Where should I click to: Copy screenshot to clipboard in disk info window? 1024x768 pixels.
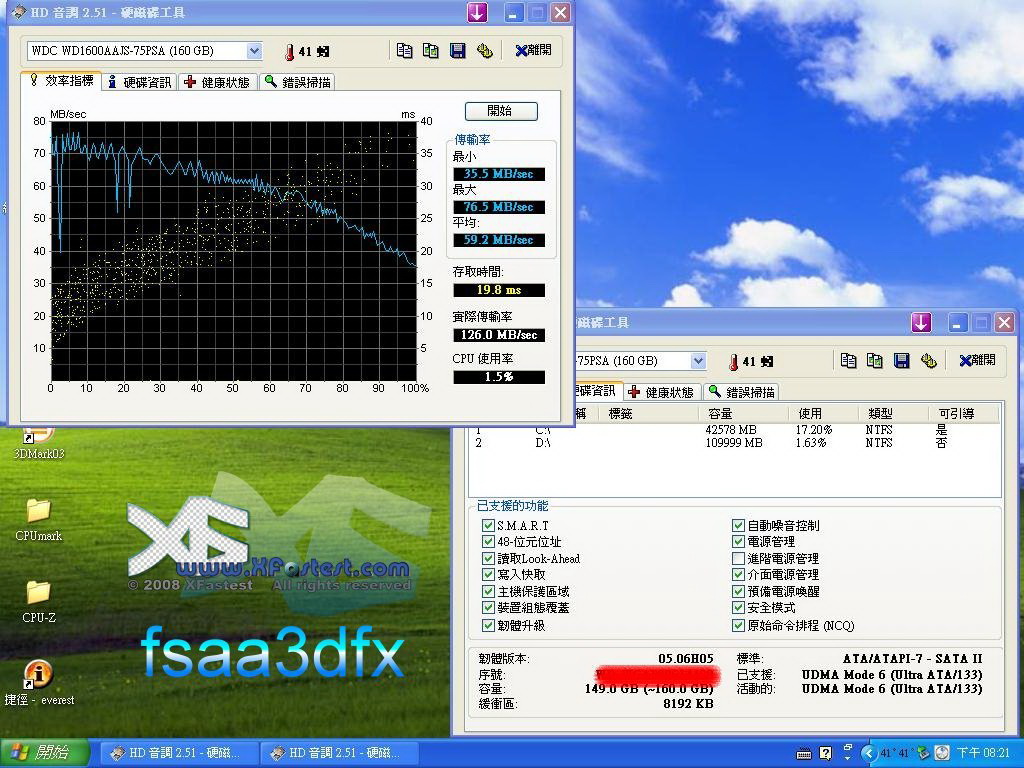pos(874,361)
